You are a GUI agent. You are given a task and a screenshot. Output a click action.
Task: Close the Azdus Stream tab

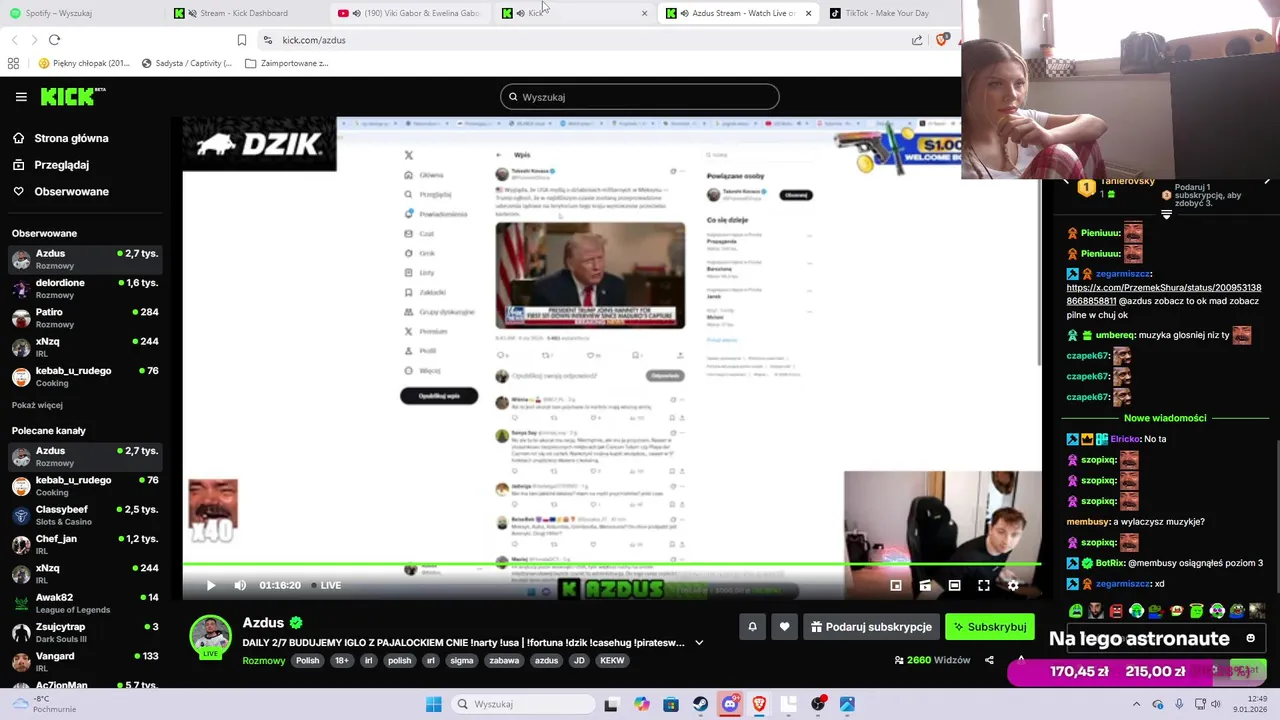[808, 13]
